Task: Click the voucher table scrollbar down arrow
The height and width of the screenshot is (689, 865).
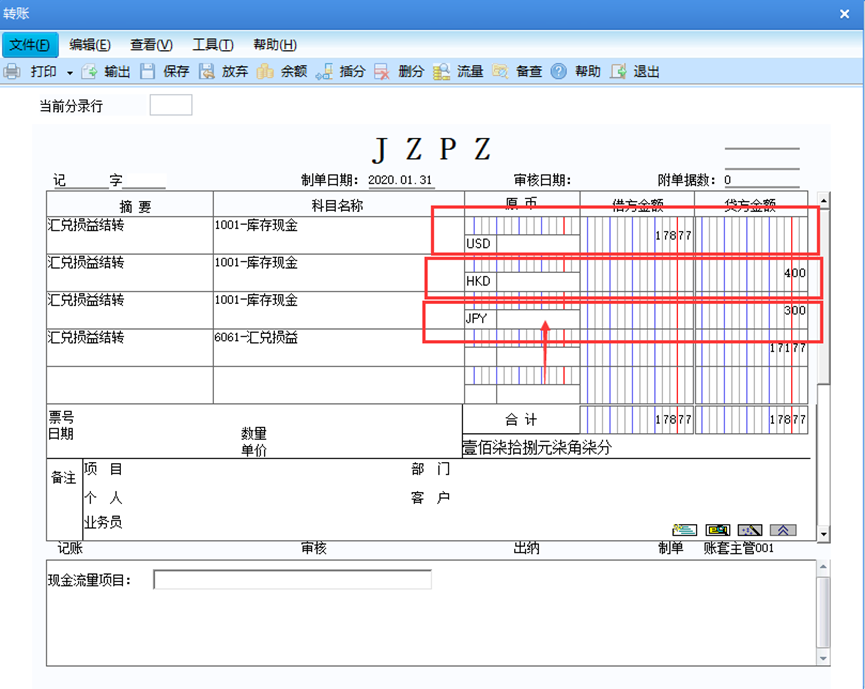Action: pos(823,534)
